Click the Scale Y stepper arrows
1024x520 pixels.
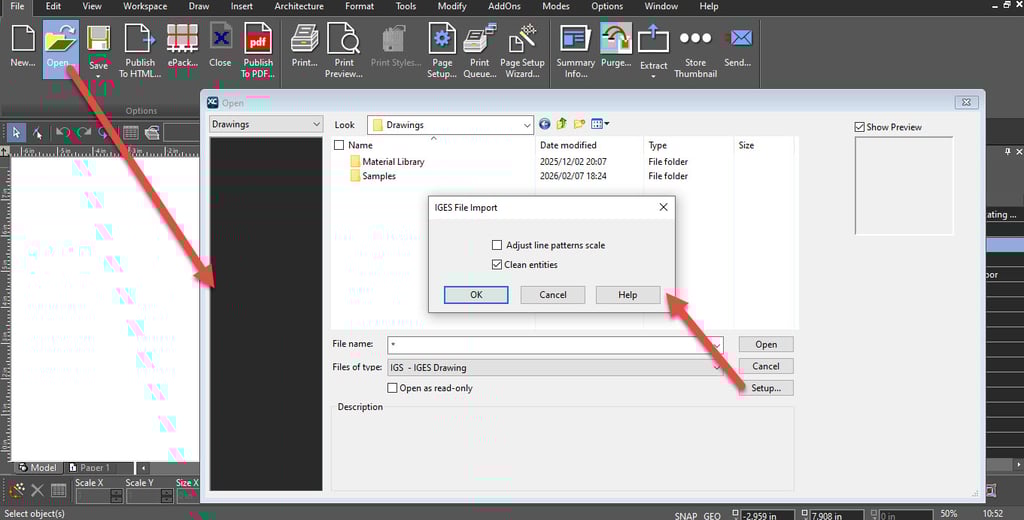pyautogui.click(x=166, y=496)
